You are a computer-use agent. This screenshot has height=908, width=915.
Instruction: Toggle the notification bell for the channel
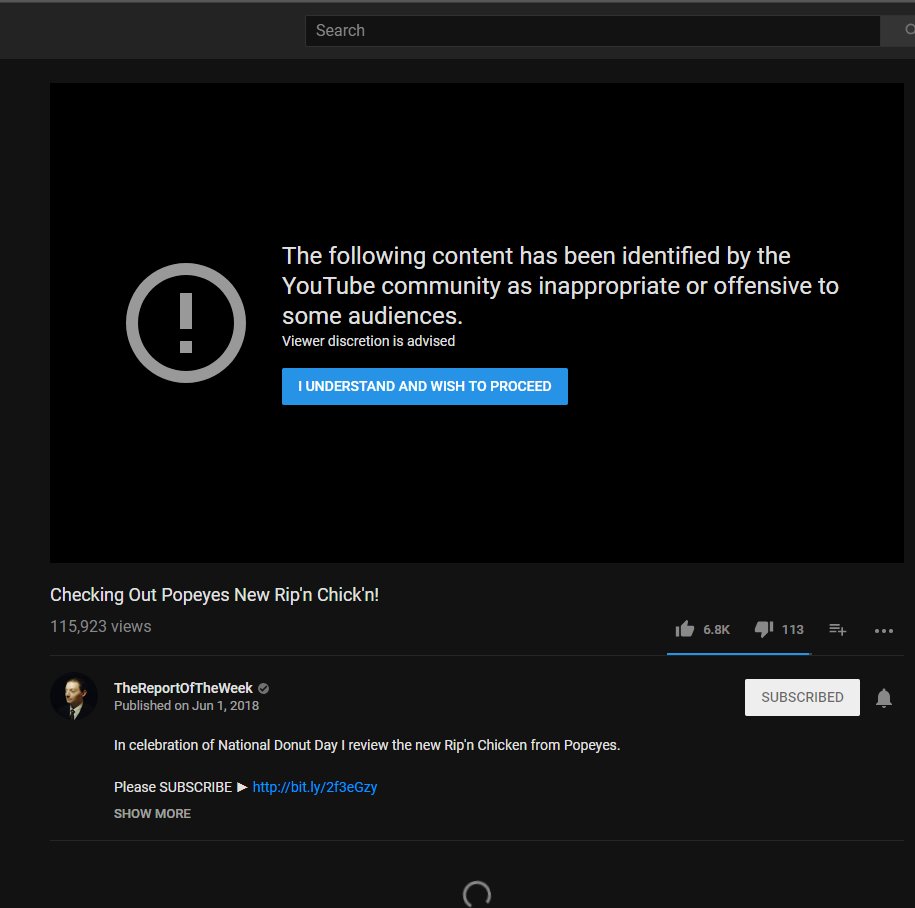(883, 697)
